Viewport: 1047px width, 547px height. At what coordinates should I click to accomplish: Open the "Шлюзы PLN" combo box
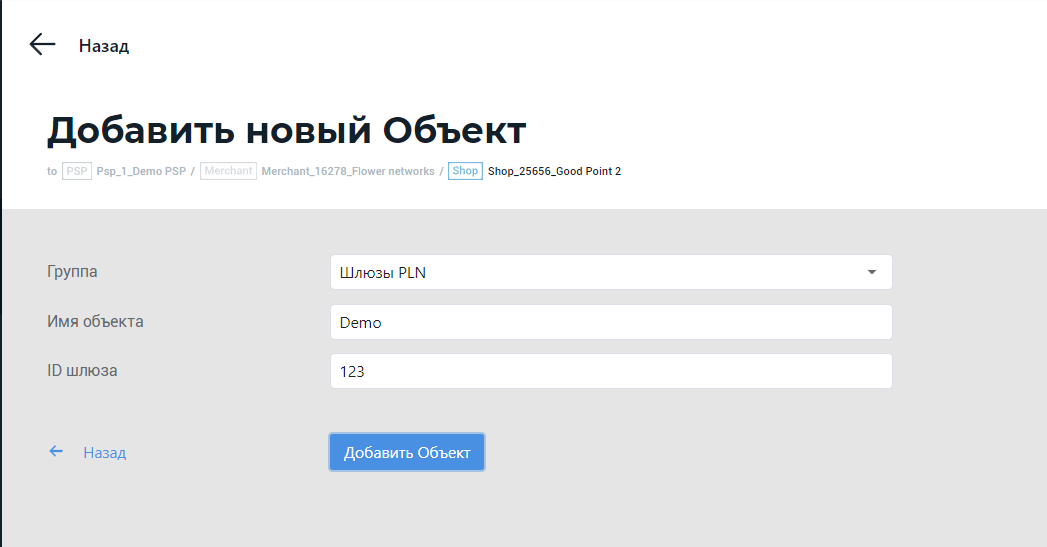coord(600,272)
